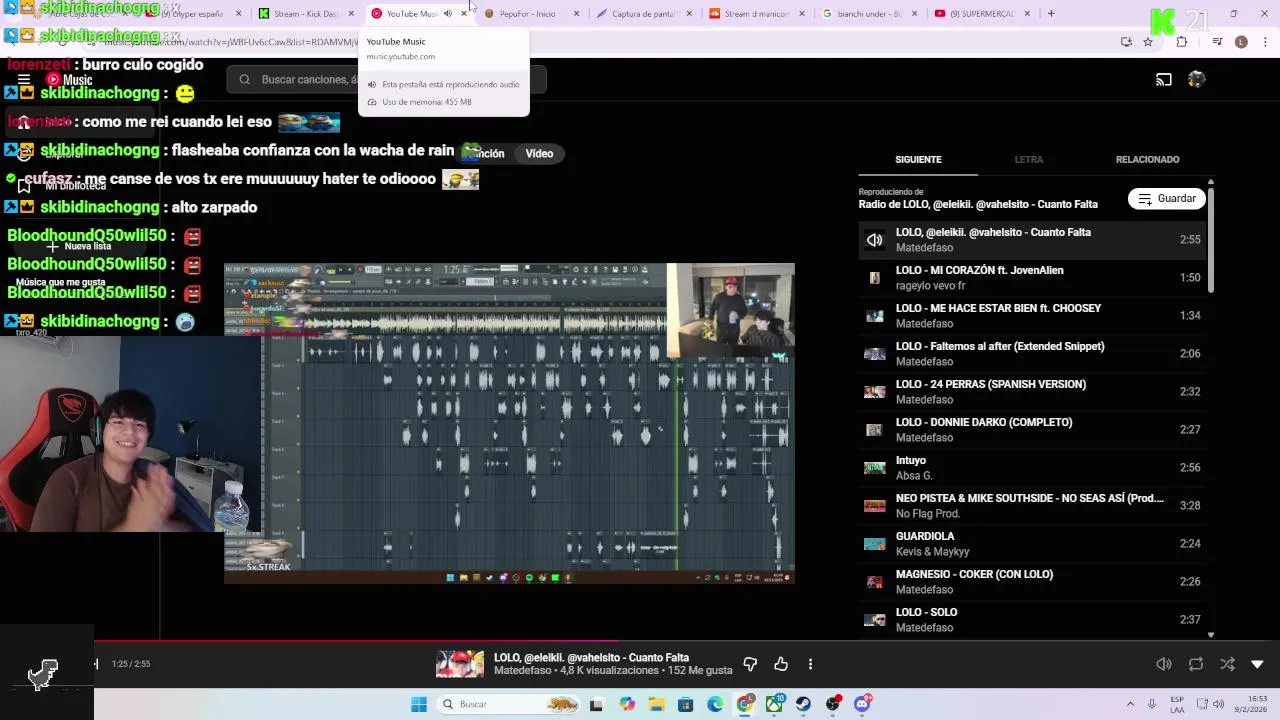This screenshot has width=1280, height=720.
Task: Play GUARDIOLA by Kevis & Maykyy
Action: pos(1032,543)
